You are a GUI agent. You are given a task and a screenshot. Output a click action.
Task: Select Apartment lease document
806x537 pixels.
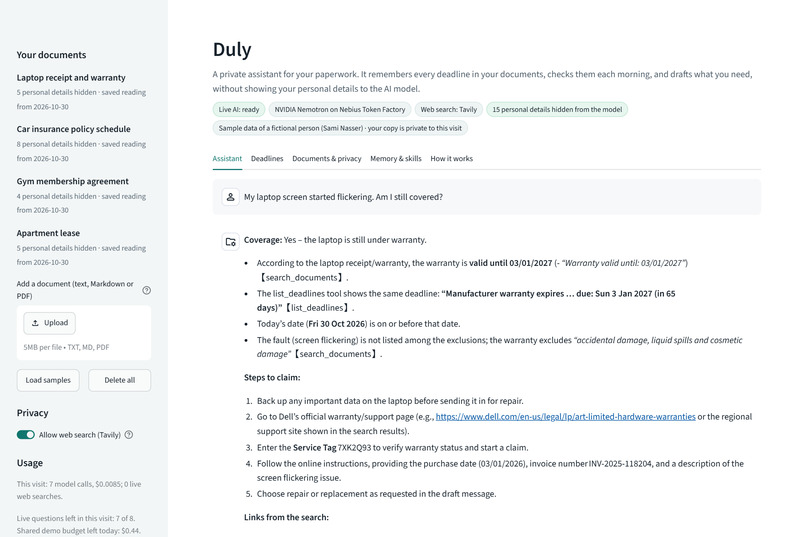[x=48, y=233]
